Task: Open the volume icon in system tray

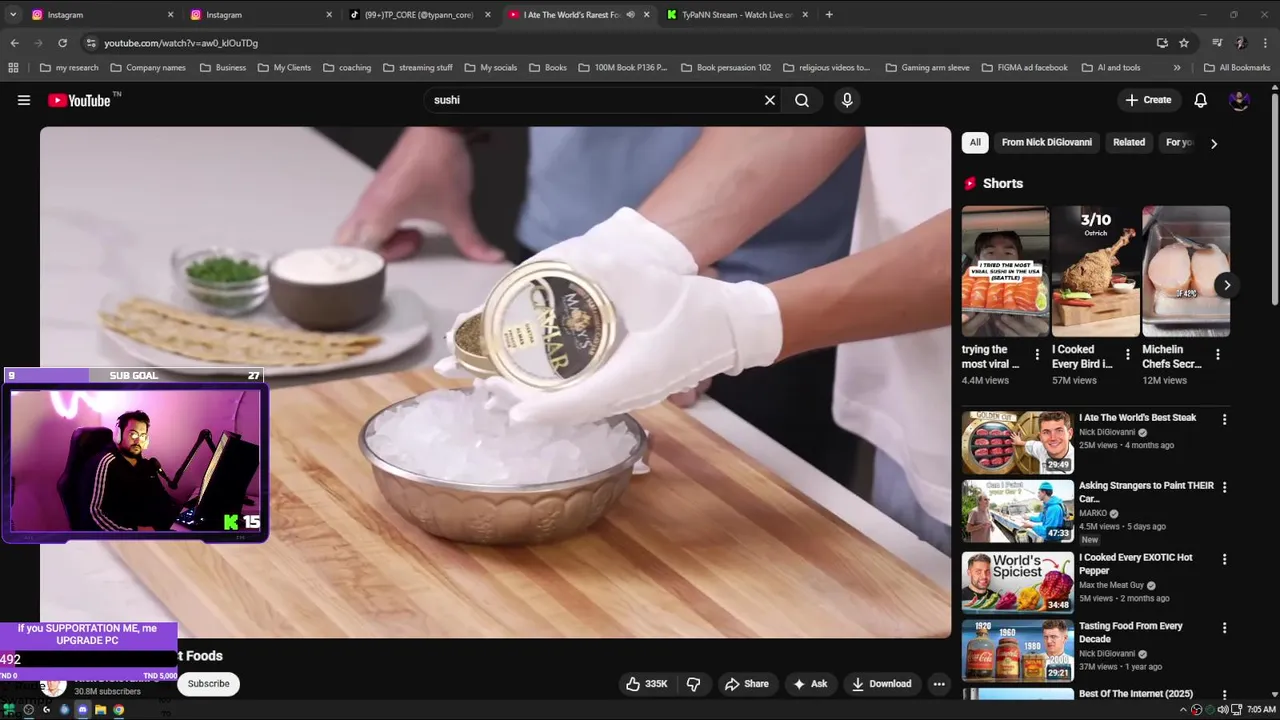Action: point(1223,710)
